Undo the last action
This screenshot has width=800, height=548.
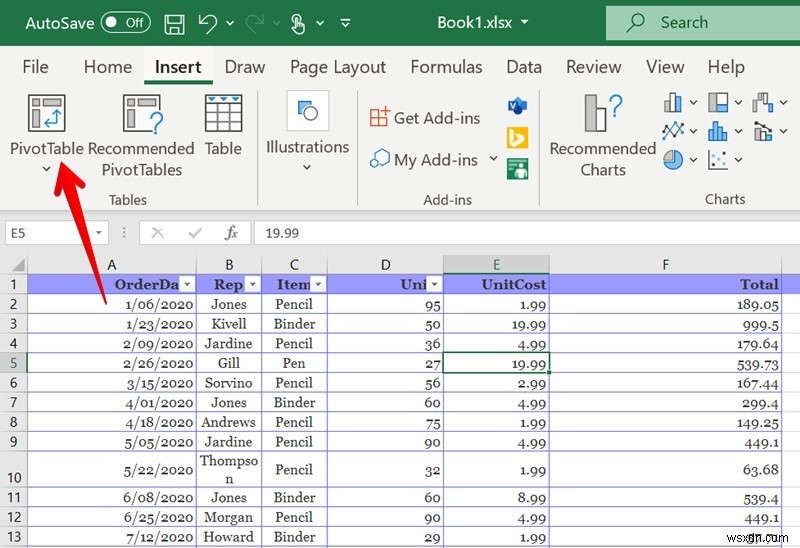coord(208,23)
